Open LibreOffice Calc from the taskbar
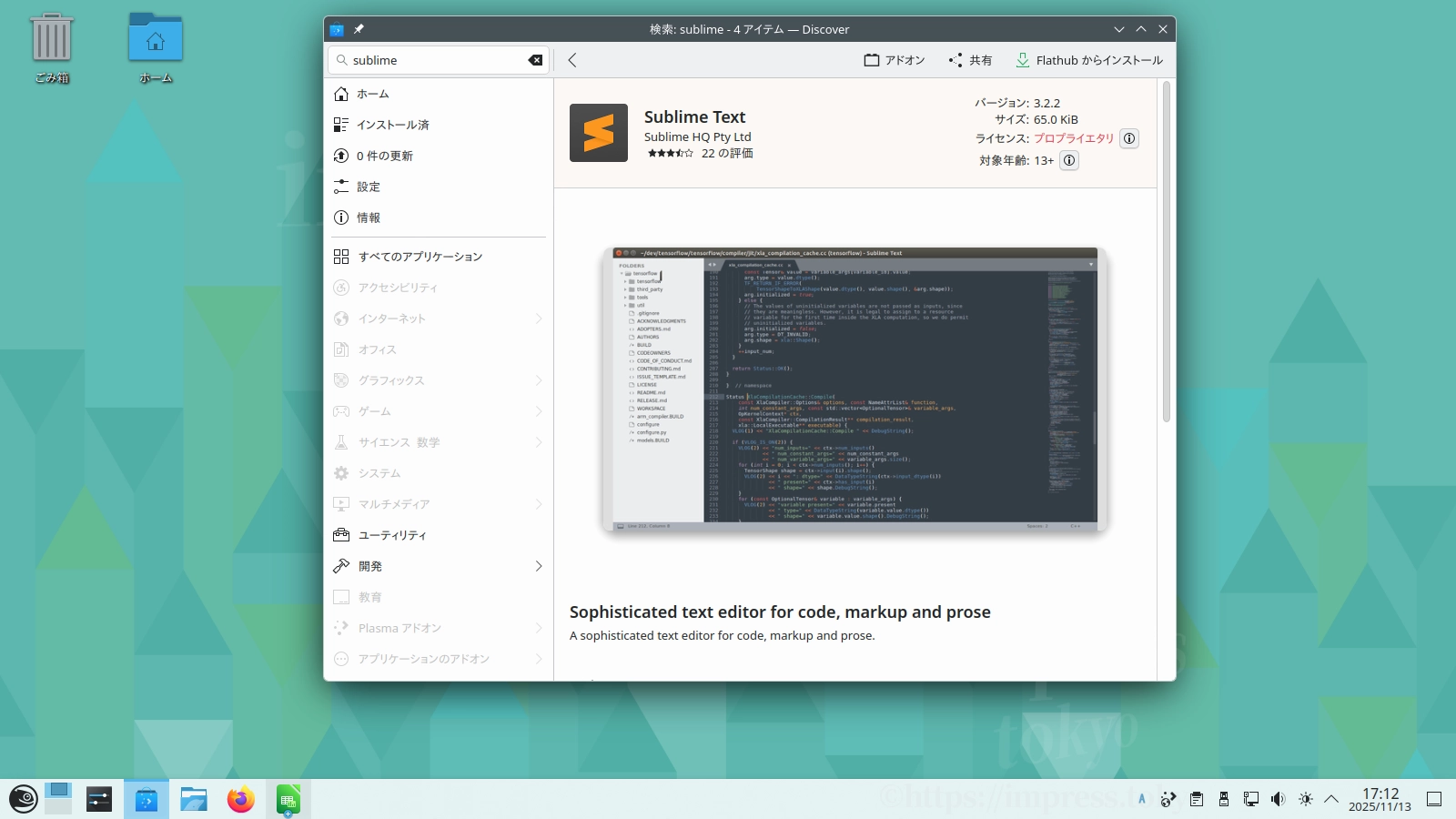Image resolution: width=1456 pixels, height=819 pixels. [x=288, y=799]
